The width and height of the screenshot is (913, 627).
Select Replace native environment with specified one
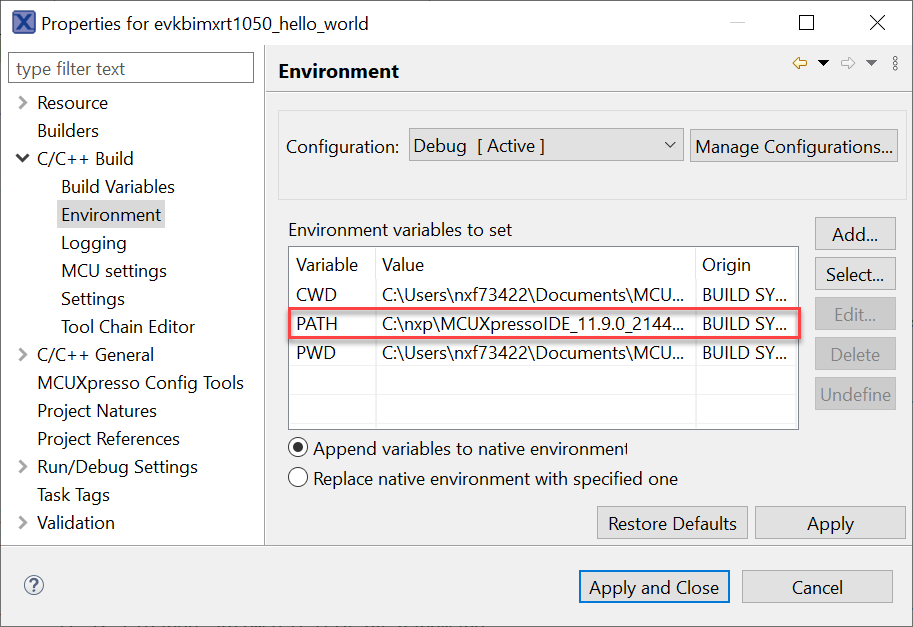coord(298,479)
